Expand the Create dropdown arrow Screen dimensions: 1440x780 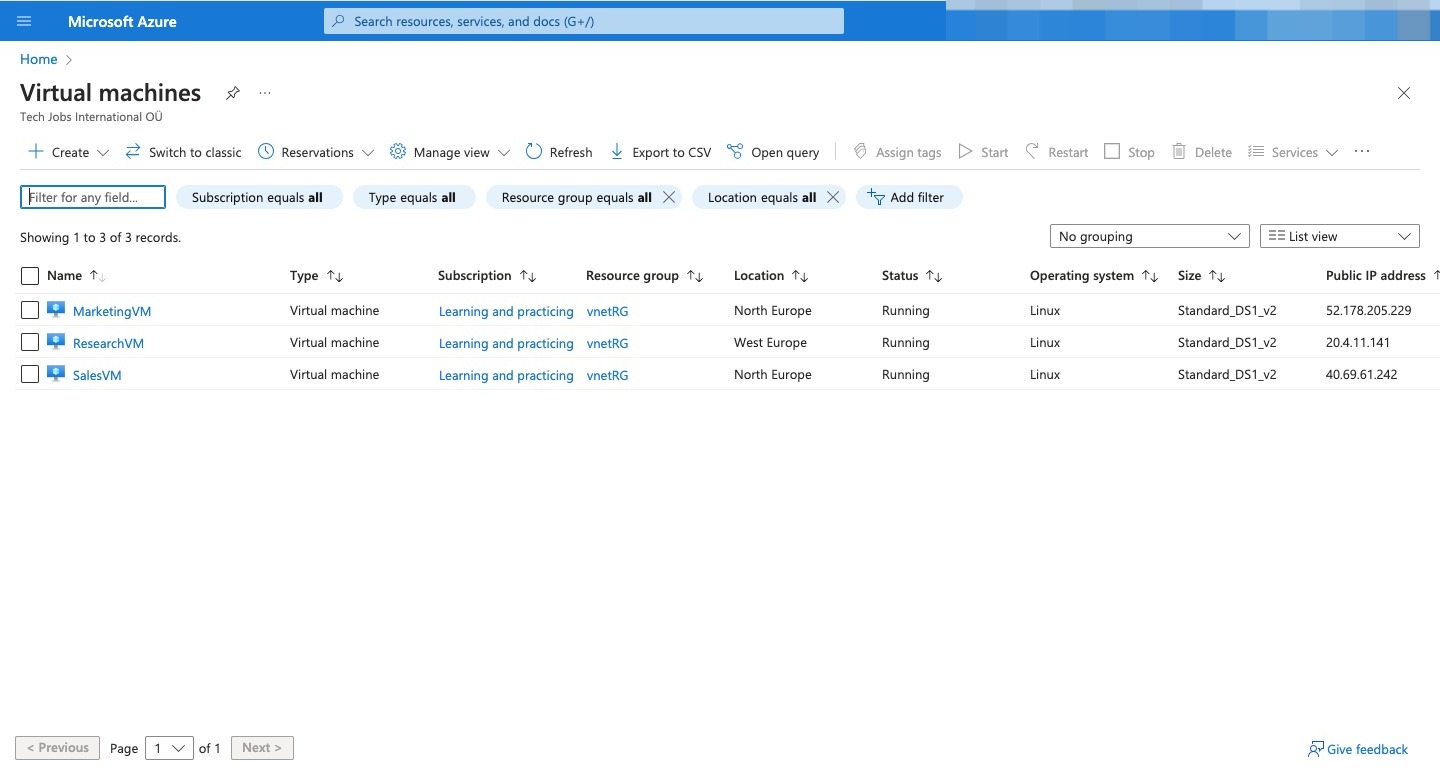[x=103, y=153]
